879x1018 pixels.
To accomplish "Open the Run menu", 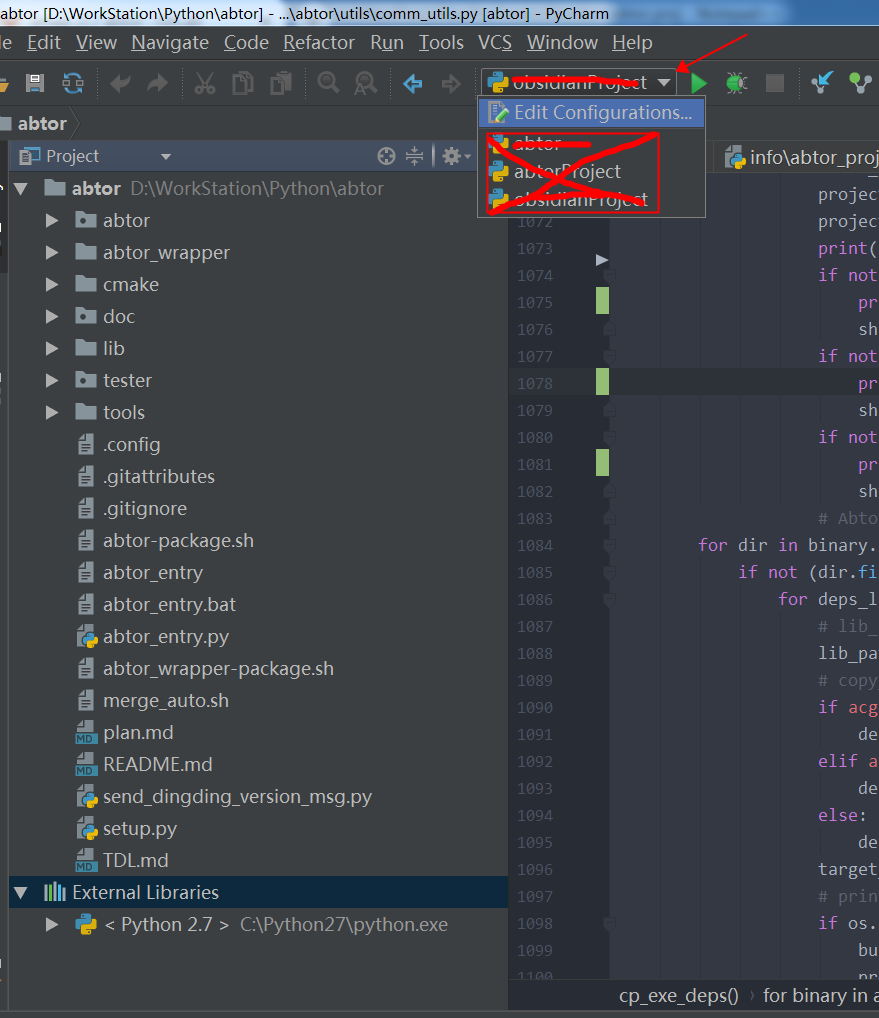I will click(387, 43).
